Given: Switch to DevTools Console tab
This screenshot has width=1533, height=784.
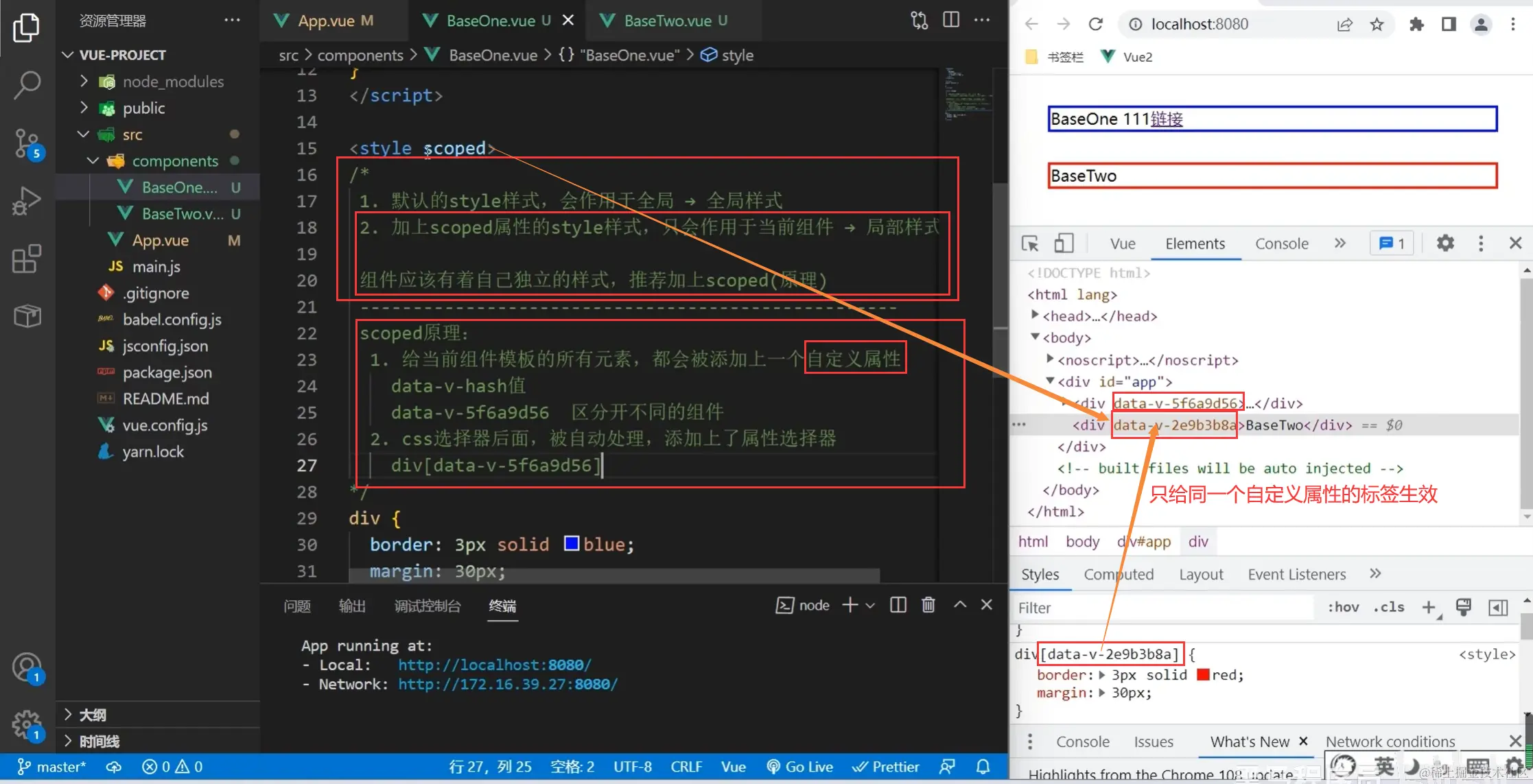Looking at the screenshot, I should click(x=1281, y=243).
